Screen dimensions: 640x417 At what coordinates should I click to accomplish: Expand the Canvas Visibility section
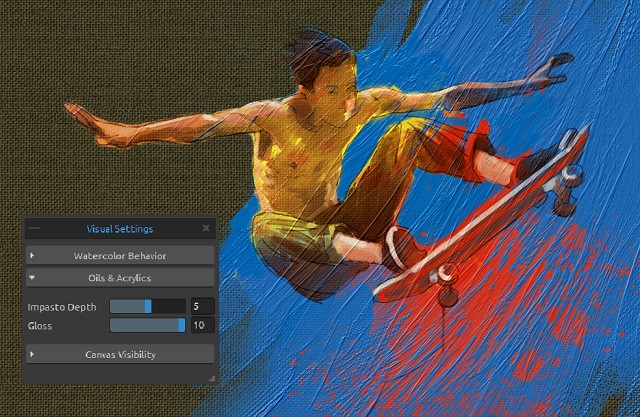click(x=120, y=354)
